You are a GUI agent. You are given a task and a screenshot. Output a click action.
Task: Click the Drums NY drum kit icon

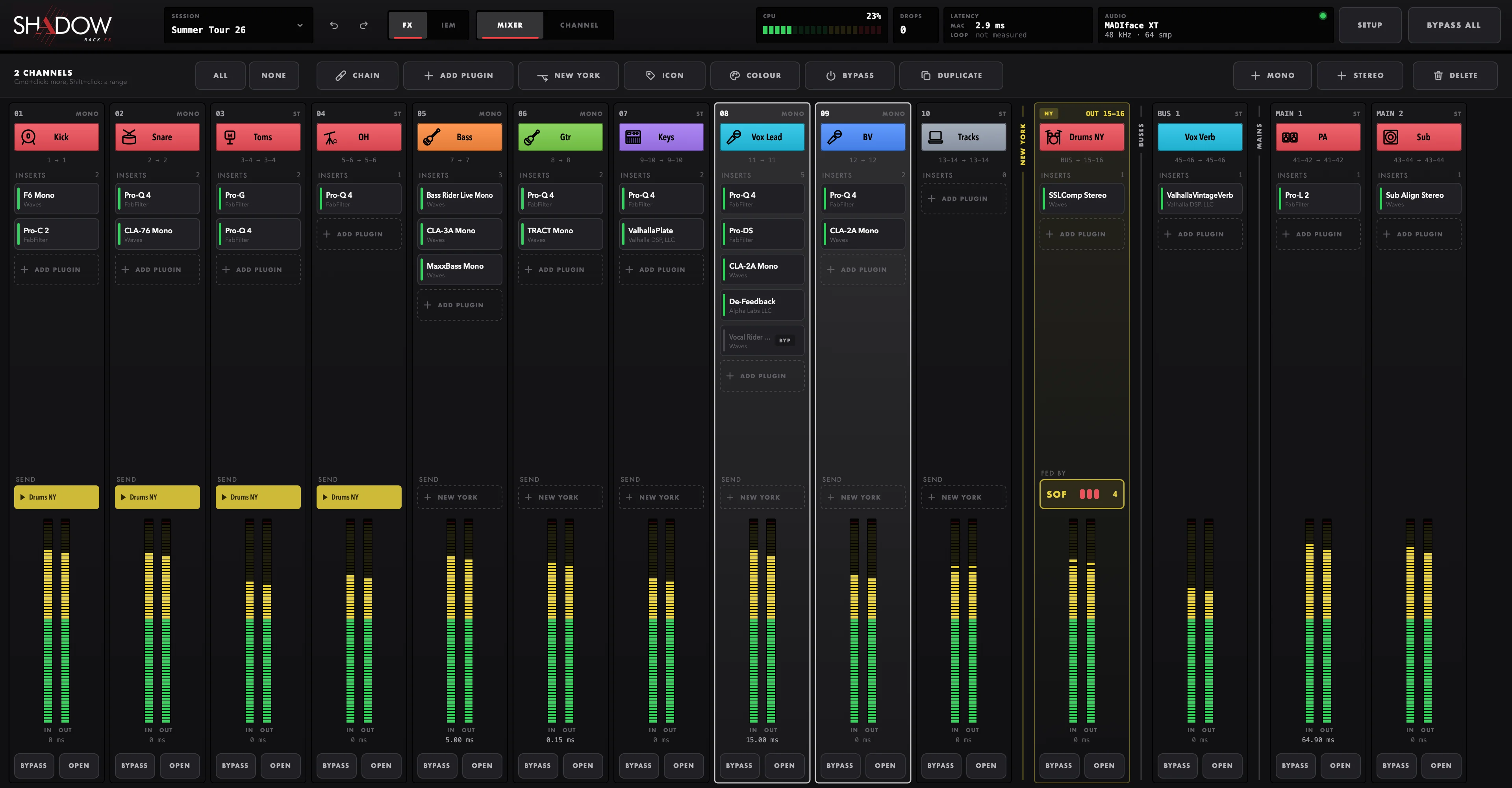(1054, 137)
